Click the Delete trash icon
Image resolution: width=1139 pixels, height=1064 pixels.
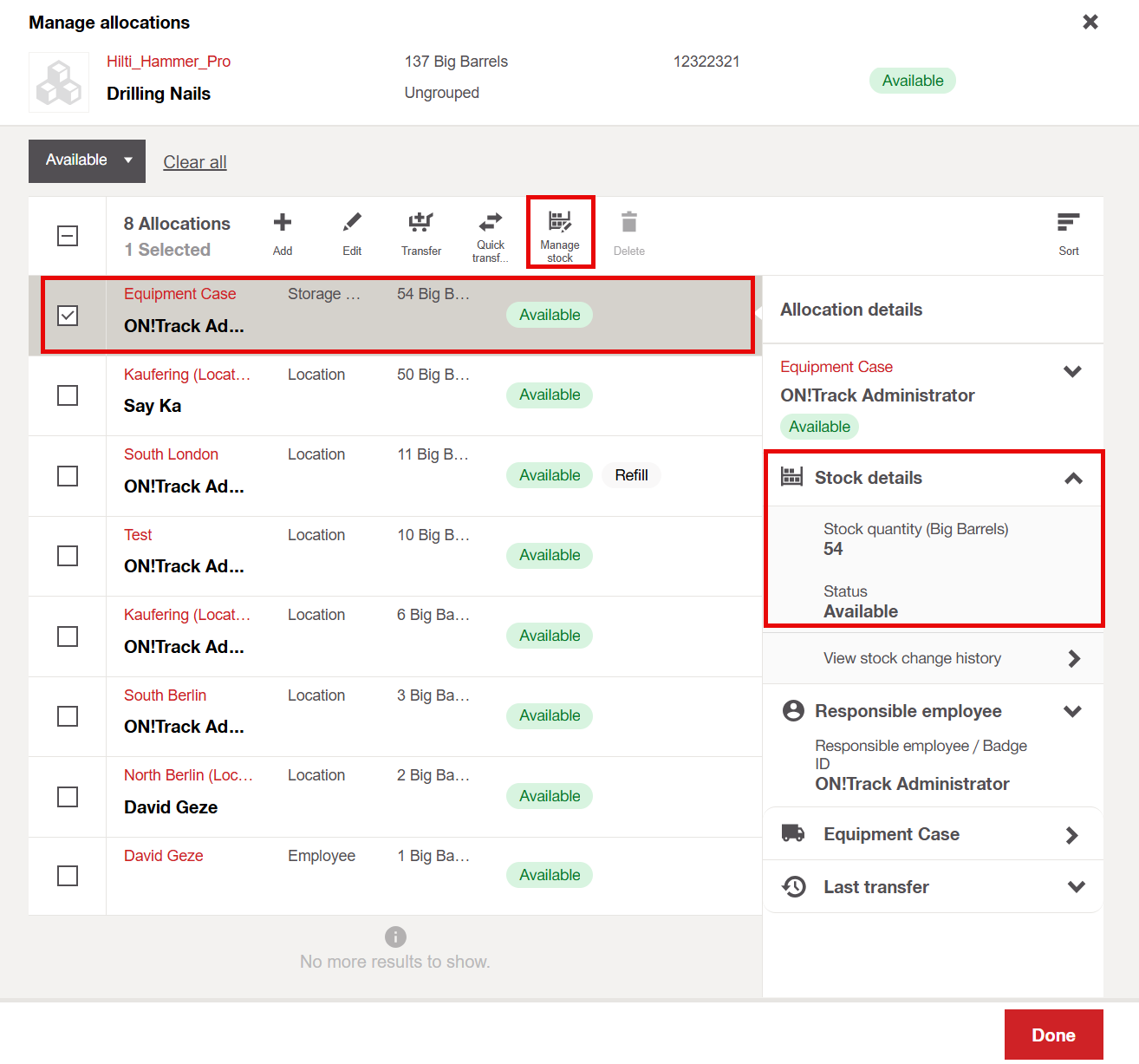pos(629,224)
